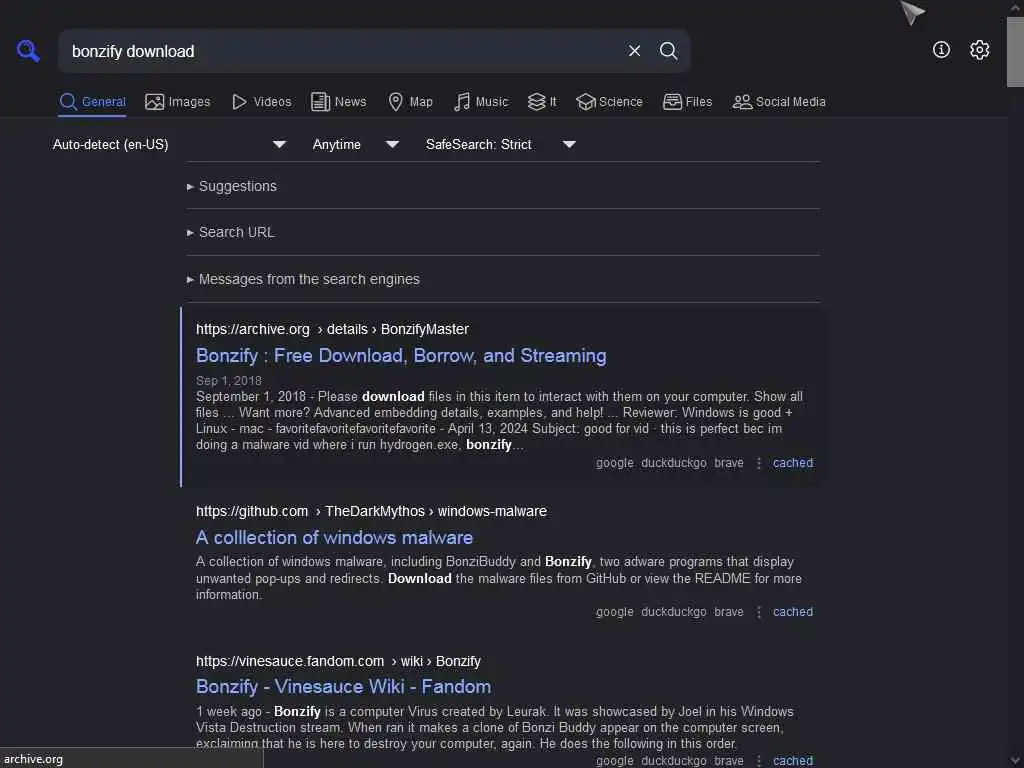Click the three-dot menu on Vinesauce result
The width and height of the screenshot is (1024, 768).
(758, 761)
